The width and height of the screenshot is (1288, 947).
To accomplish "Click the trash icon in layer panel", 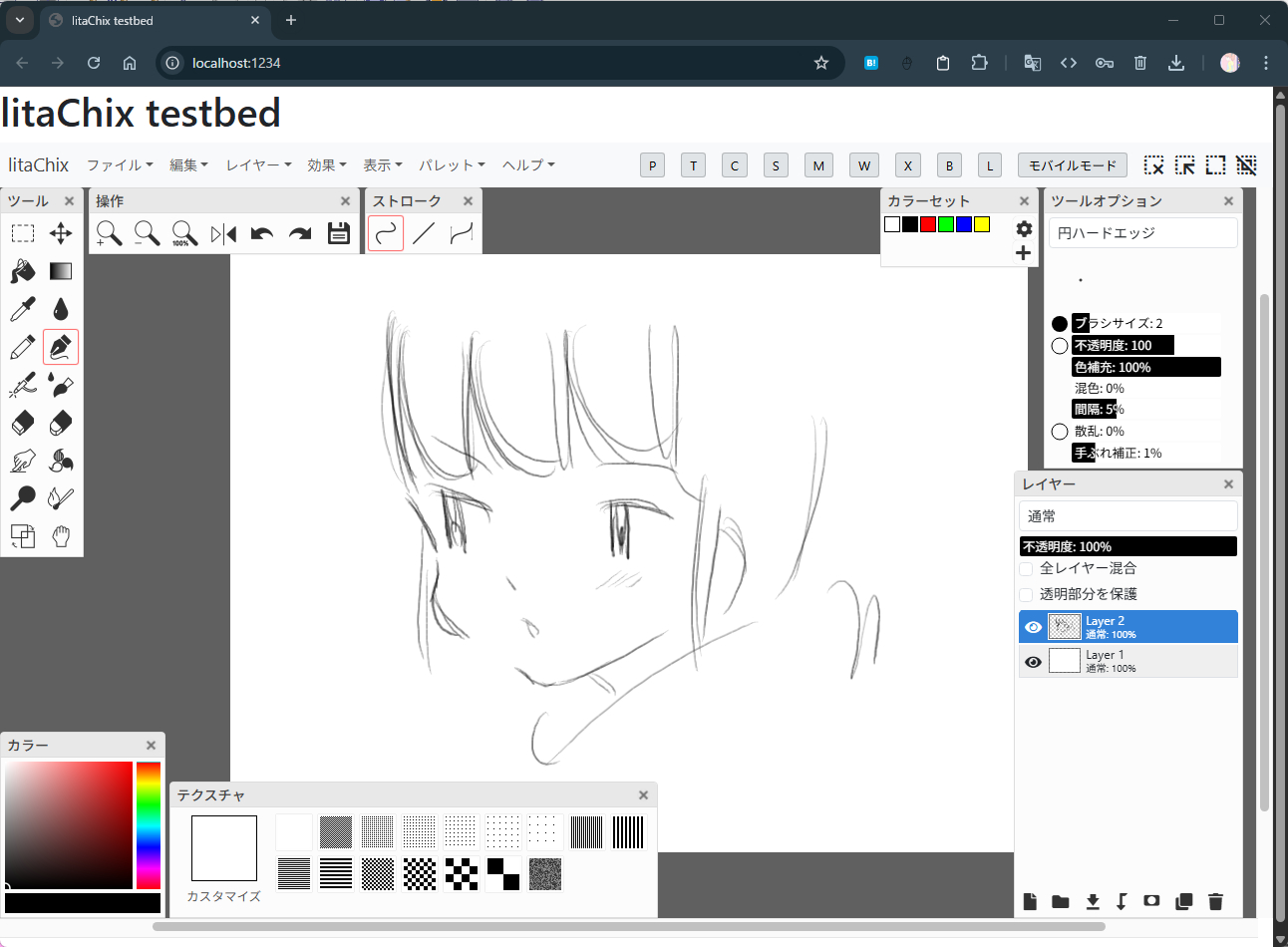I will coord(1215,901).
